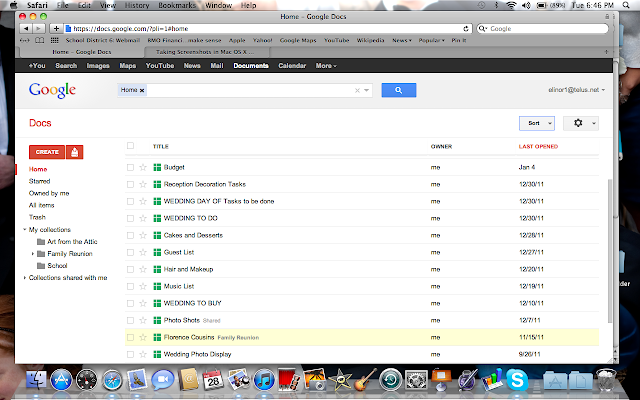Screen dimensions: 640x400
Task: Open the Window menu
Action: tap(218, 5)
